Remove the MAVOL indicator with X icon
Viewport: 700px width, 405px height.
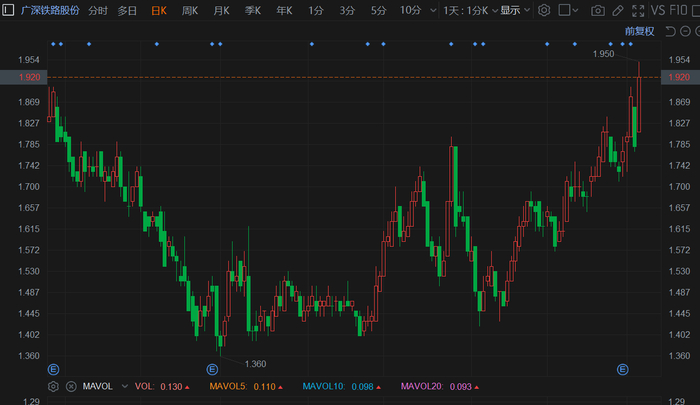click(71, 386)
